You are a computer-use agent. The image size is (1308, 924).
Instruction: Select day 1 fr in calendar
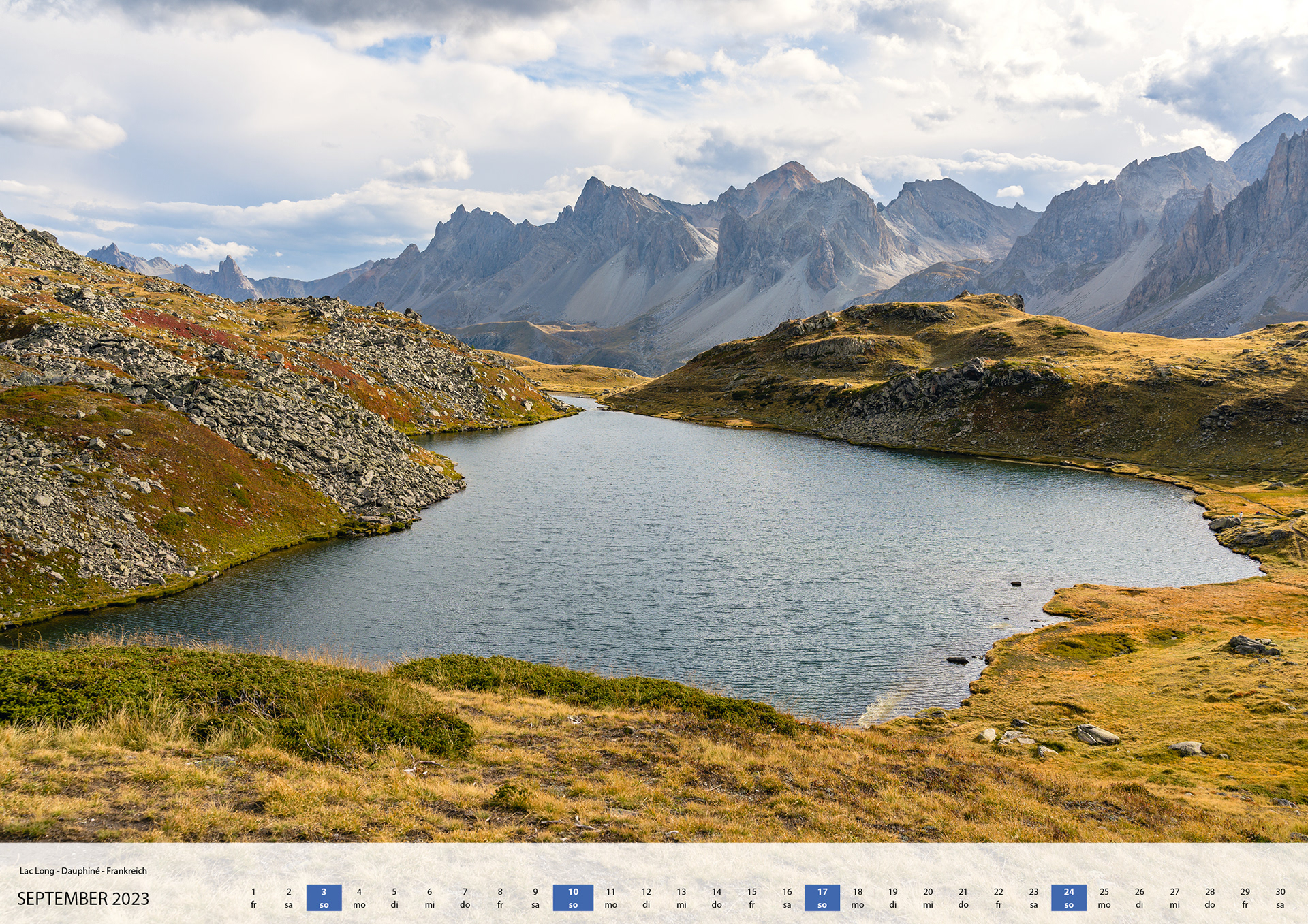tap(253, 897)
